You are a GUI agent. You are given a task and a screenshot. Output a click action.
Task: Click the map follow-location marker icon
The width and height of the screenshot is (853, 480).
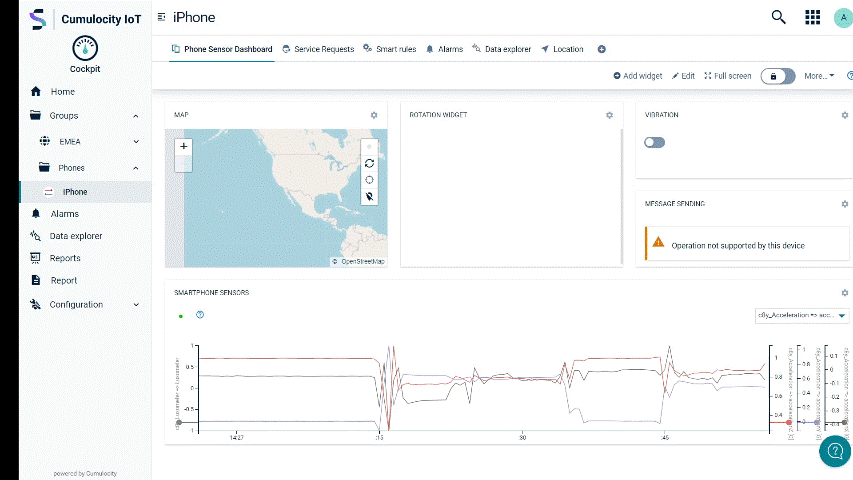pyautogui.click(x=369, y=196)
